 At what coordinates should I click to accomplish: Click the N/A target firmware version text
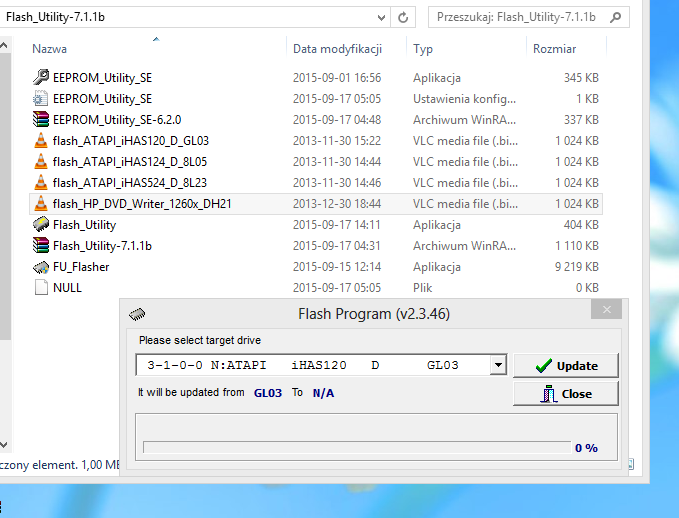coord(323,393)
